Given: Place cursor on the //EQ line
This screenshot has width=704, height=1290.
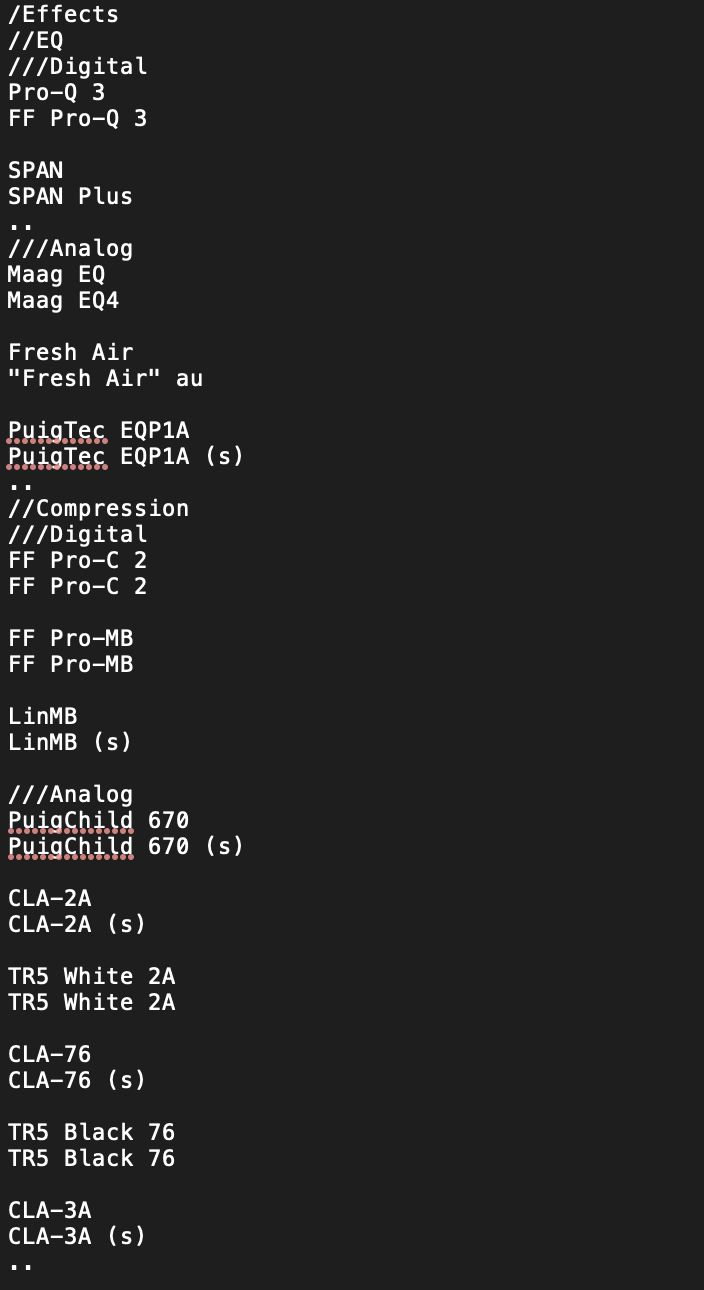Looking at the screenshot, I should click(x=35, y=41).
